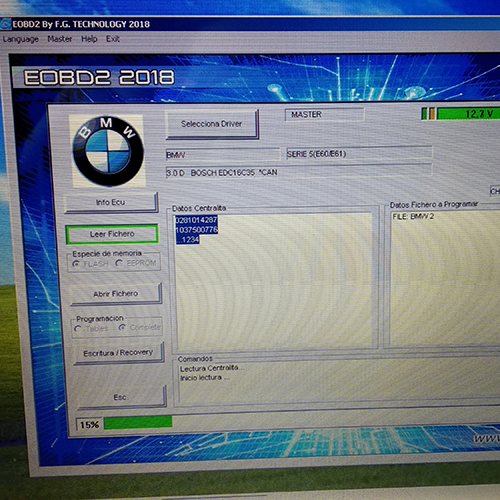Select the Complete programming radio button

pos(122,328)
